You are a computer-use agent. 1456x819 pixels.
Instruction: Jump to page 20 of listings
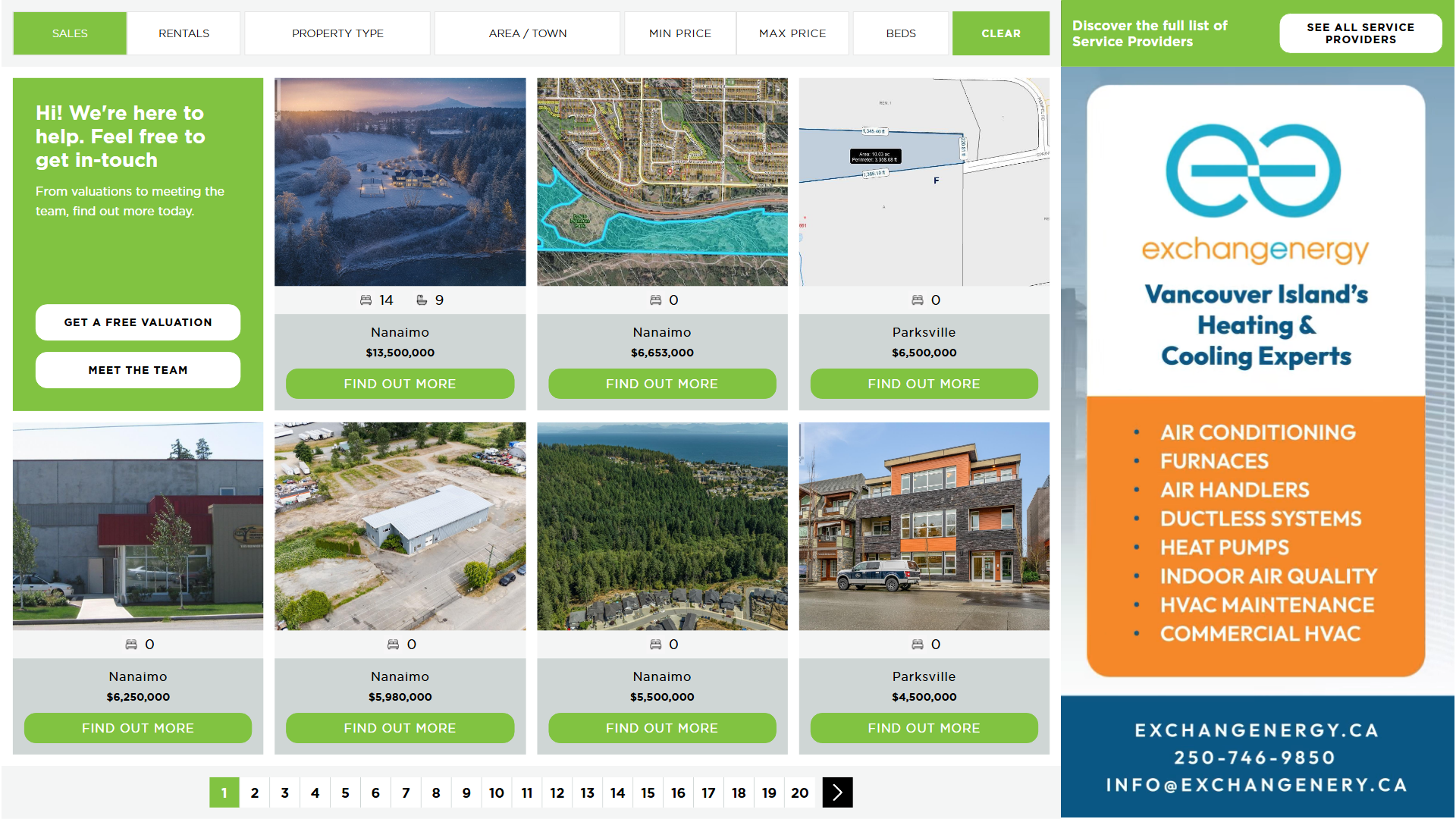click(799, 792)
